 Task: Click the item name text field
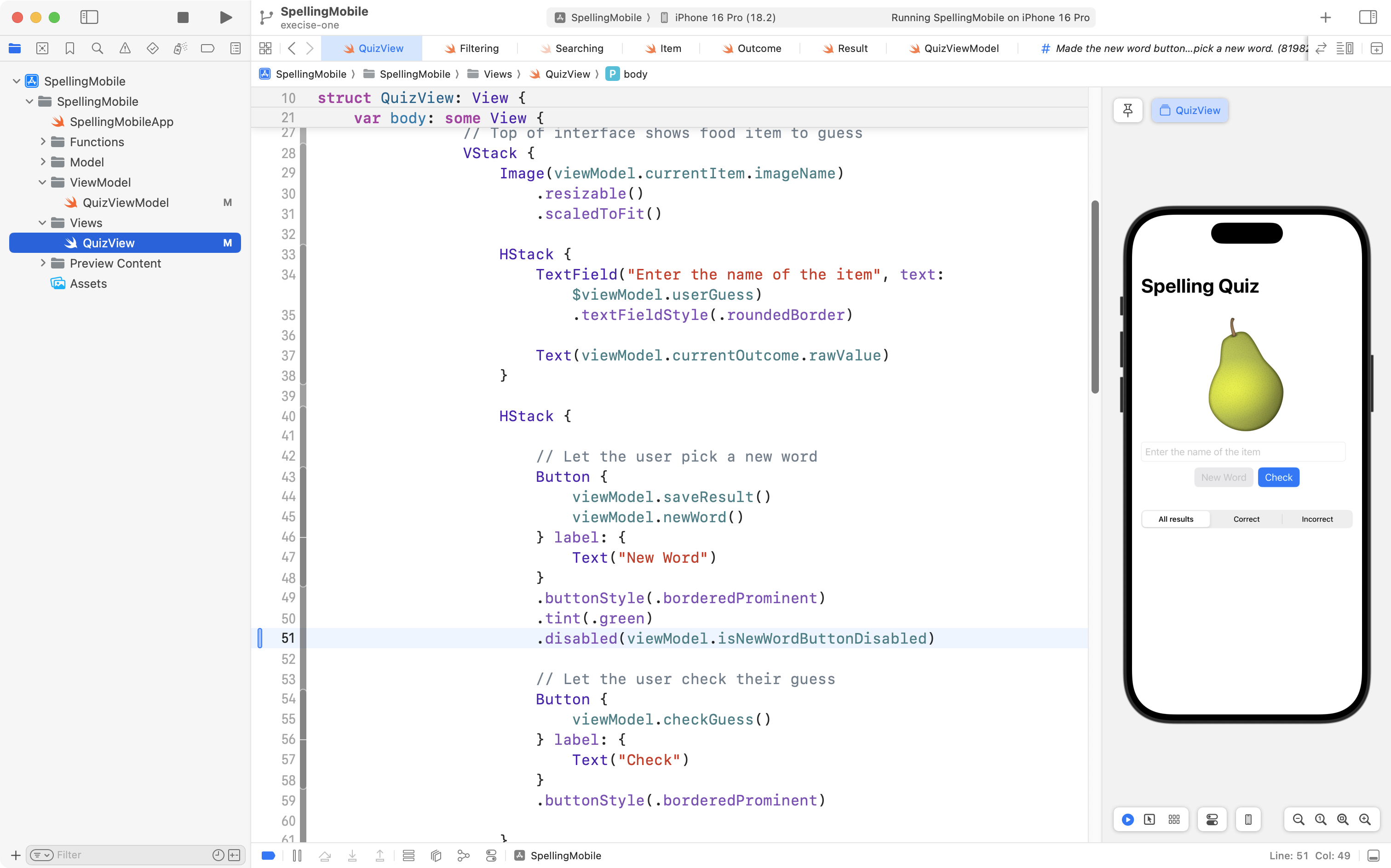(x=1242, y=452)
